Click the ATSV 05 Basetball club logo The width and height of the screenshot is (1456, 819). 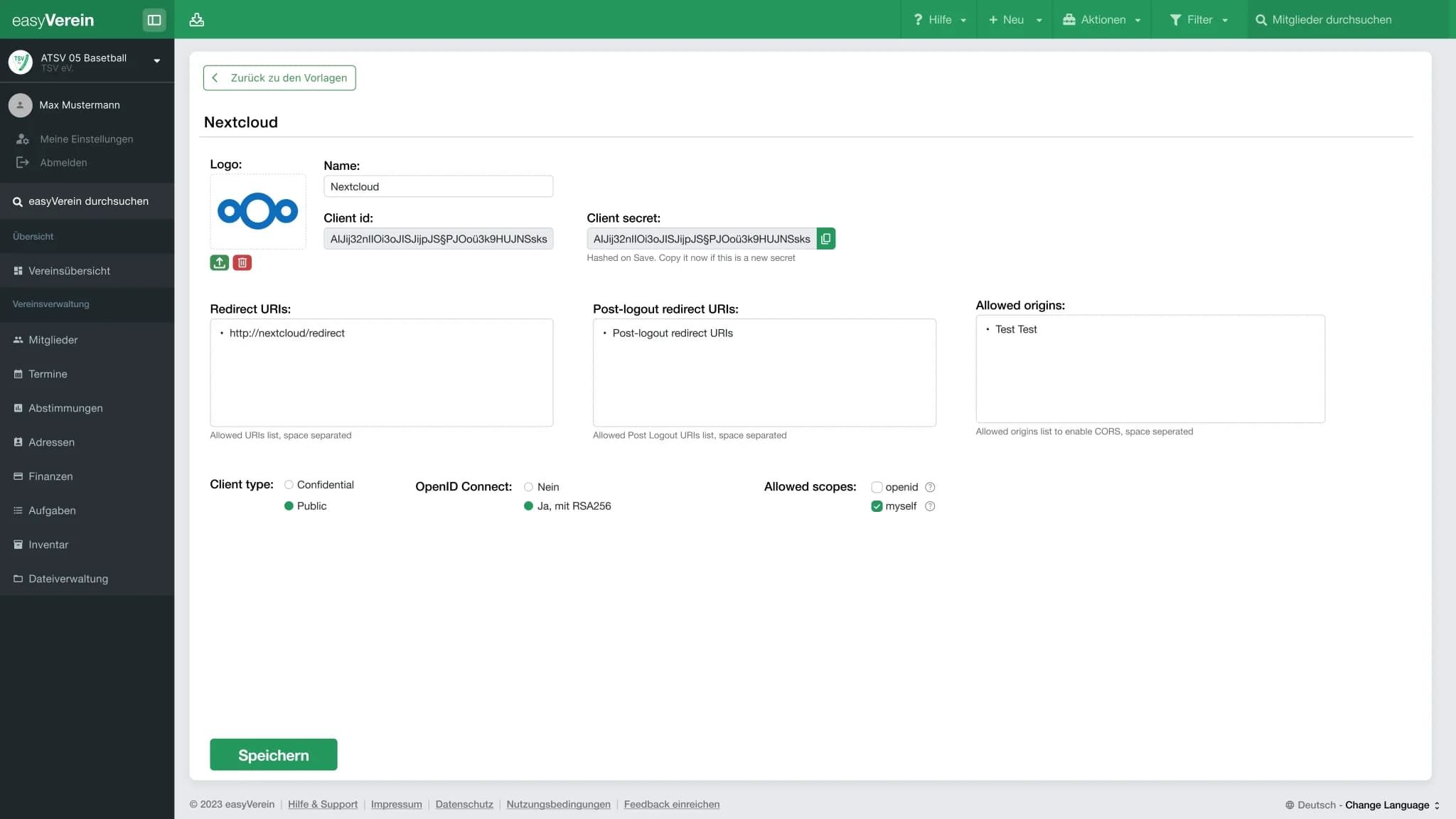(x=20, y=61)
